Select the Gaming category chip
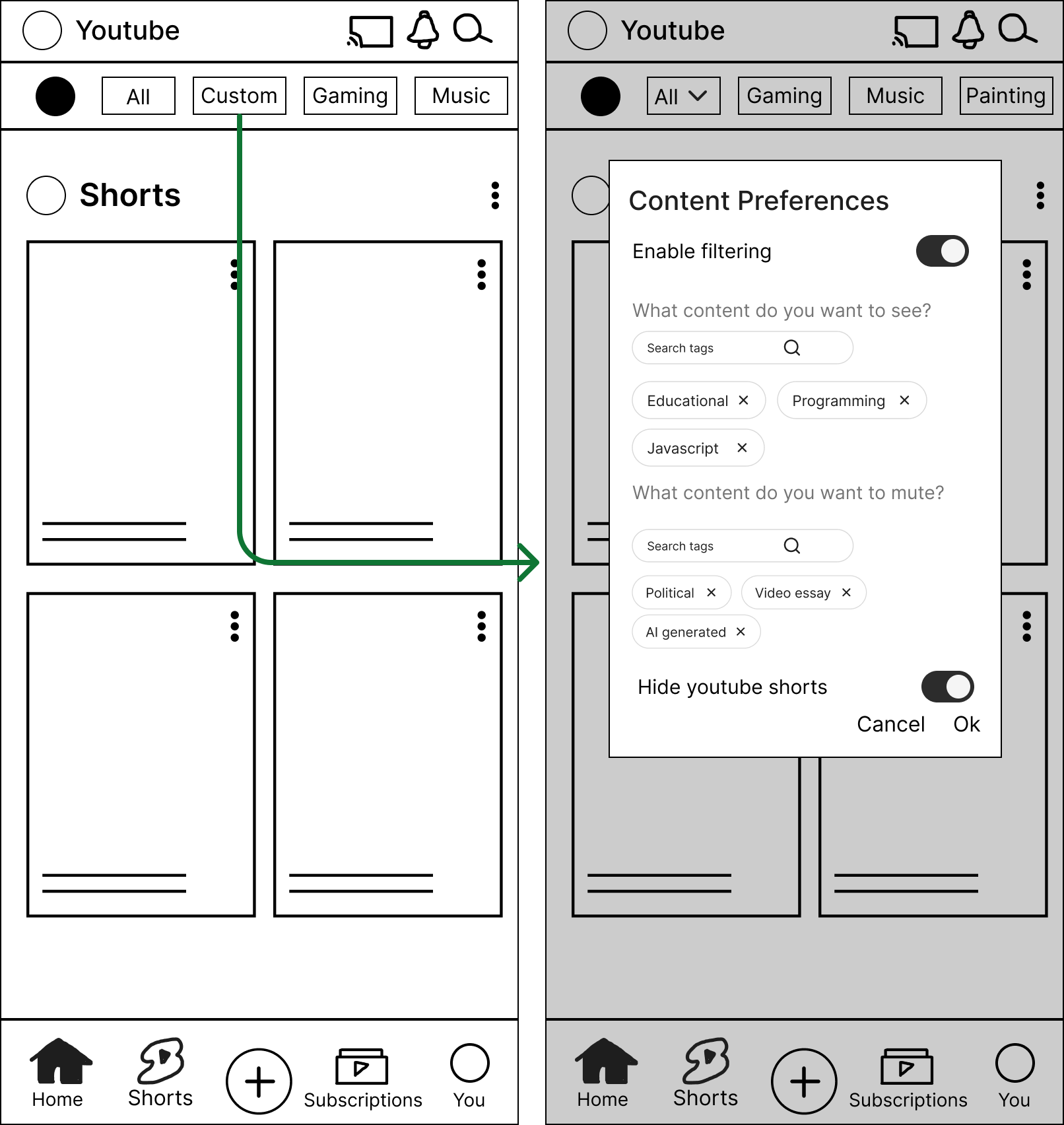 pos(350,95)
